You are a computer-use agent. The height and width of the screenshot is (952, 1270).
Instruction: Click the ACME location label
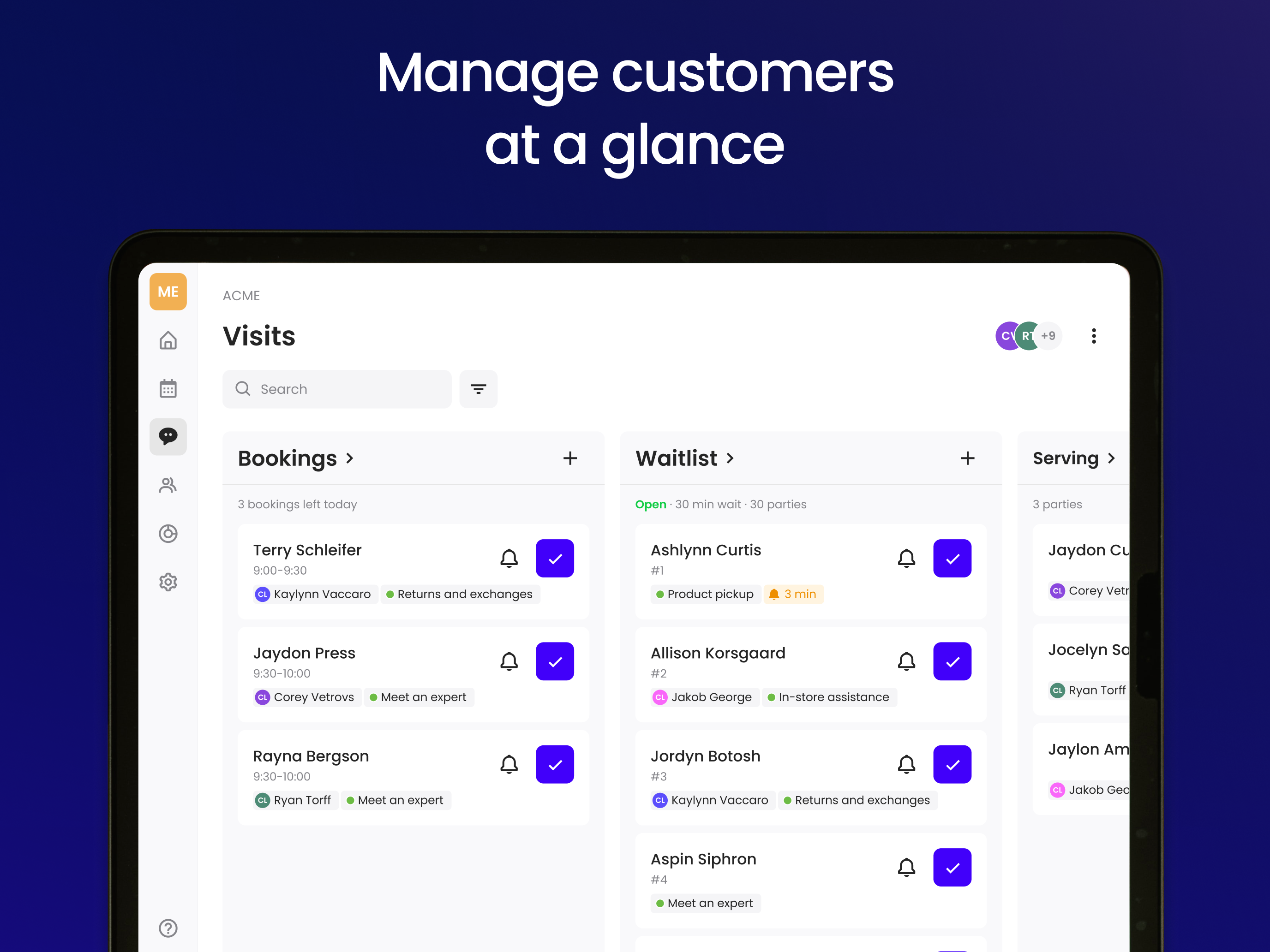point(241,296)
